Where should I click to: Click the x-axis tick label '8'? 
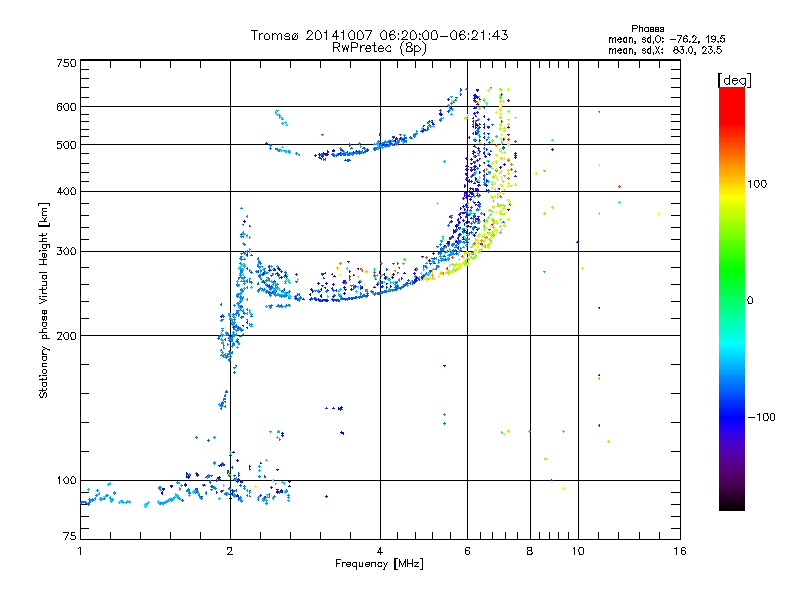click(x=530, y=551)
